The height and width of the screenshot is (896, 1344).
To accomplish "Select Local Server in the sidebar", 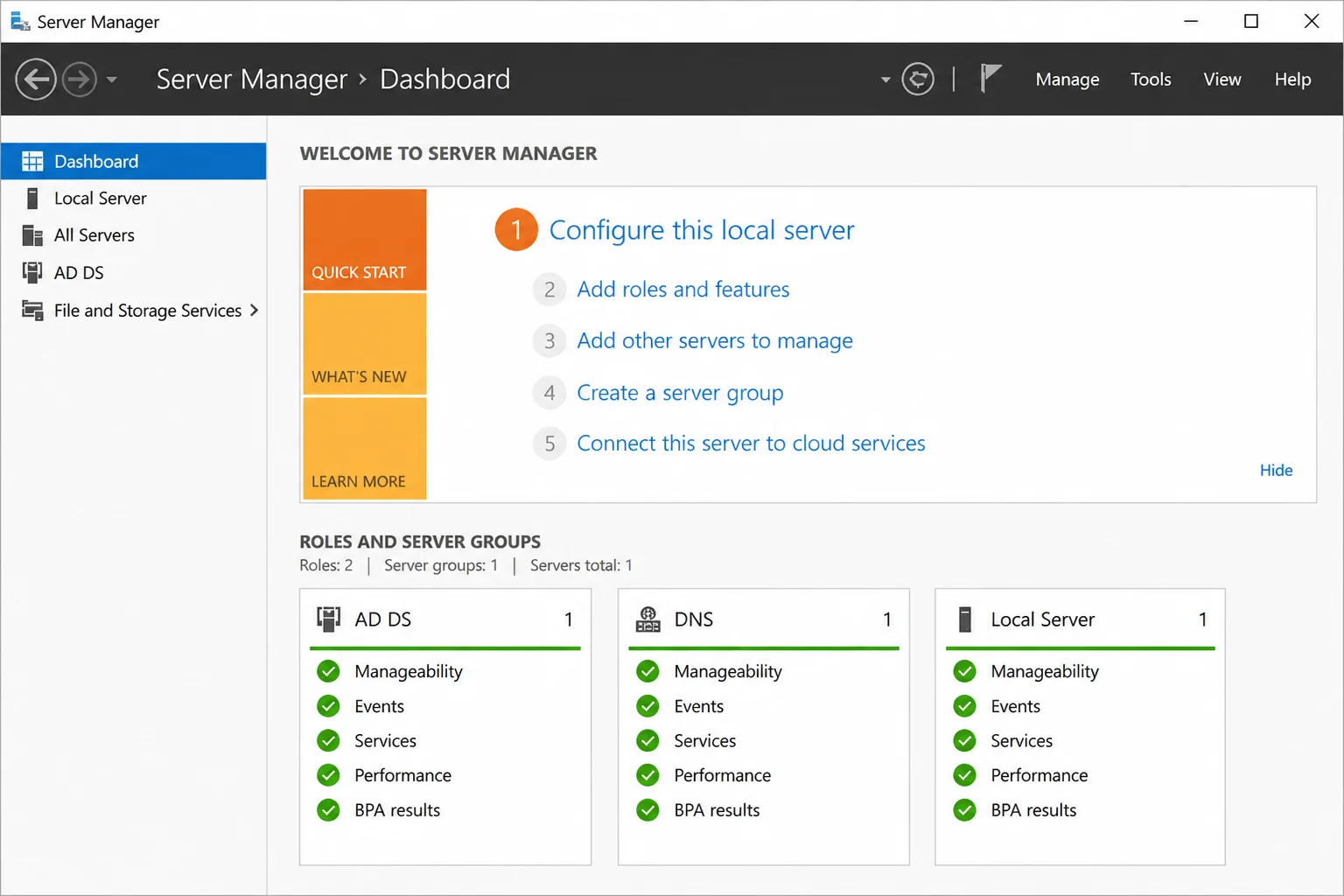I will (134, 199).
